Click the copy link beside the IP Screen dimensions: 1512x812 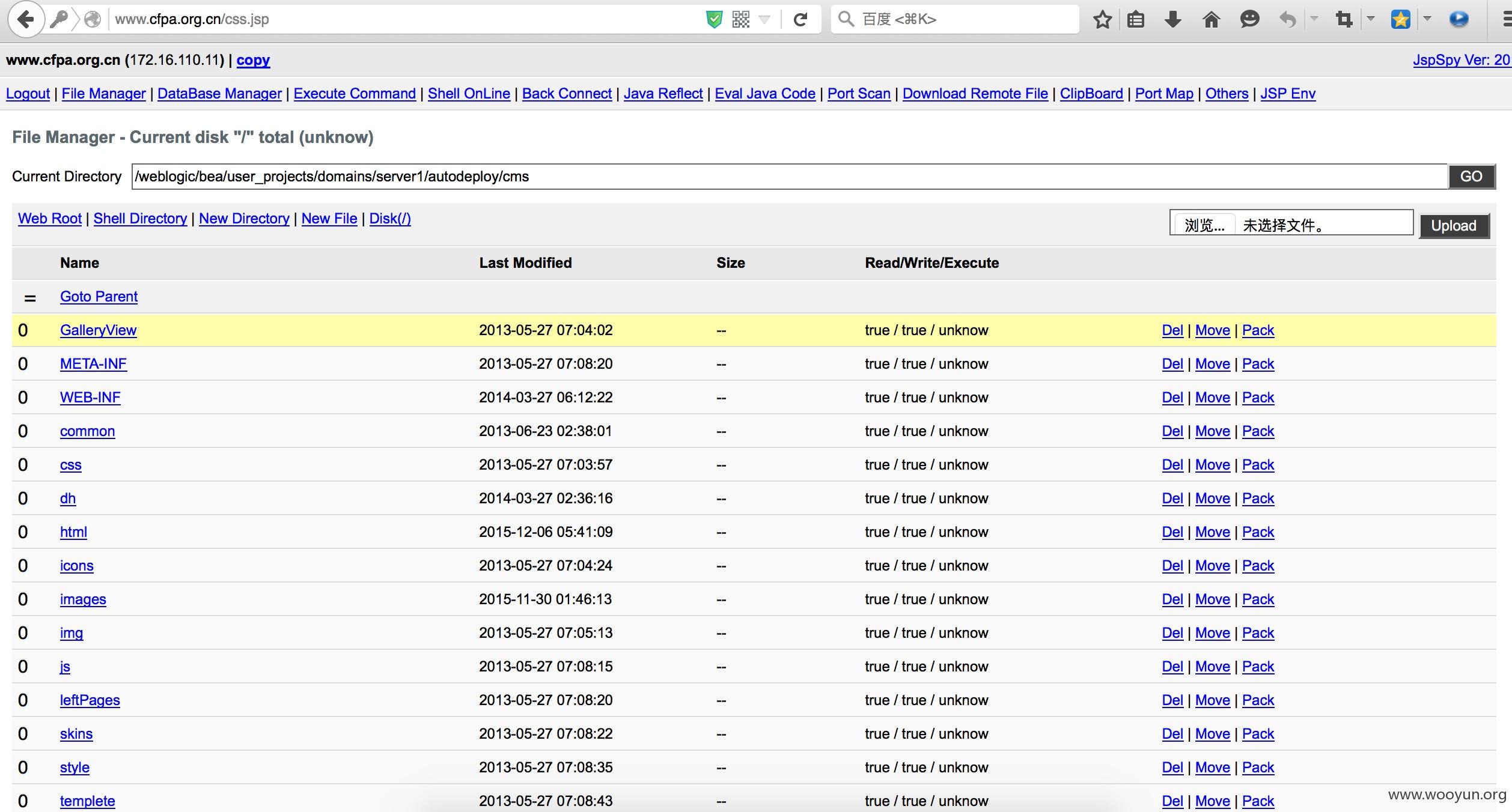coord(253,60)
